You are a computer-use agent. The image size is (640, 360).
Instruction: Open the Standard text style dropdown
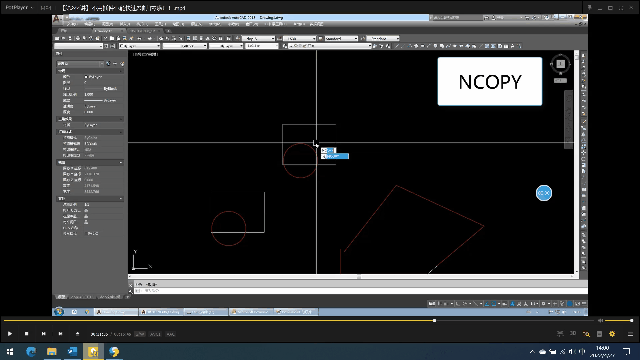(x=341, y=38)
